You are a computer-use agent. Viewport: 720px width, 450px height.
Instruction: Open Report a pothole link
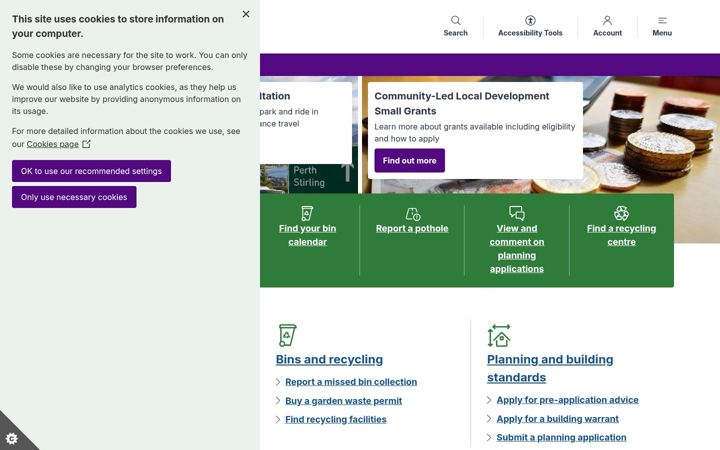(412, 229)
